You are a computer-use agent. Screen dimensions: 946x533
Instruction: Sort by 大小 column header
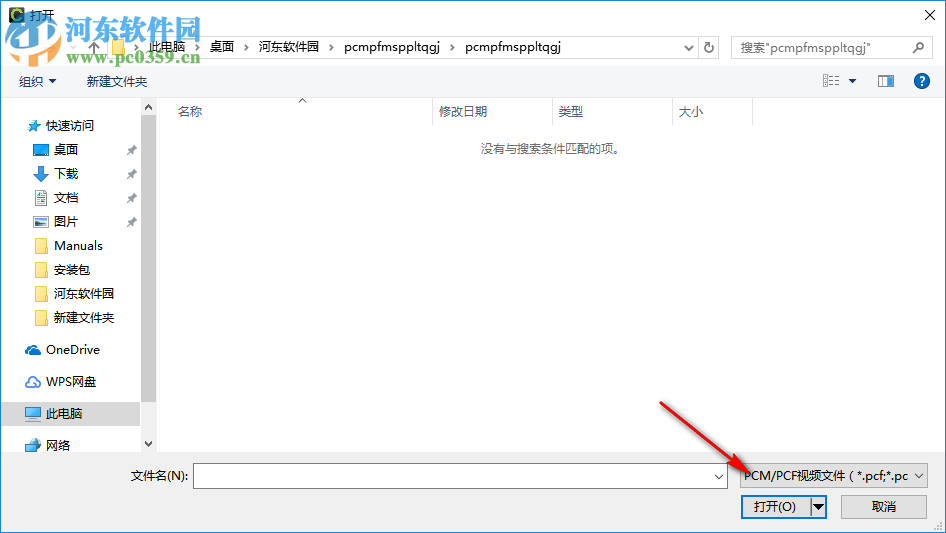click(x=691, y=112)
